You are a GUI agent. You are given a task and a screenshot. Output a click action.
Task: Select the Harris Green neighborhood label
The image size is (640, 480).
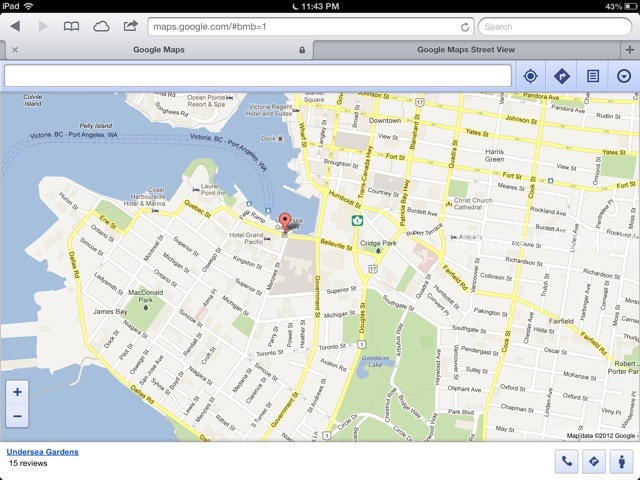coord(494,155)
